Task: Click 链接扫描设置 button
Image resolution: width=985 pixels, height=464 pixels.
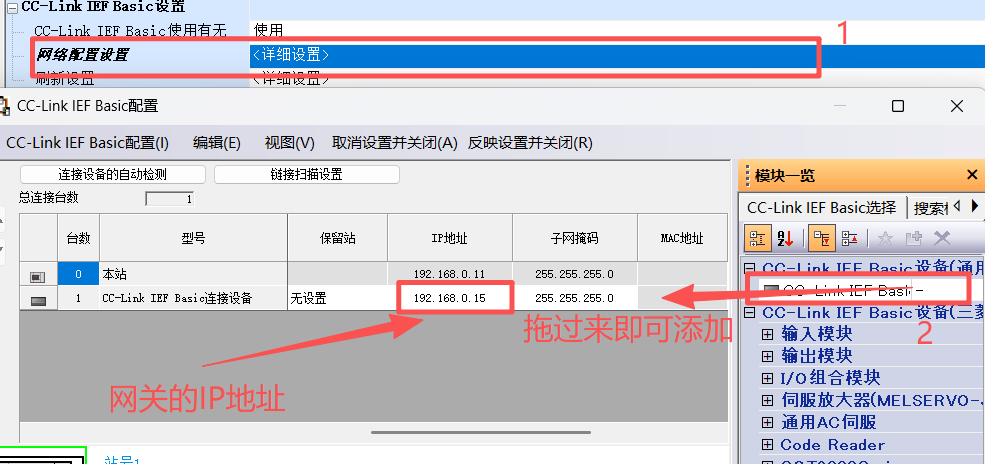Action: 307,175
